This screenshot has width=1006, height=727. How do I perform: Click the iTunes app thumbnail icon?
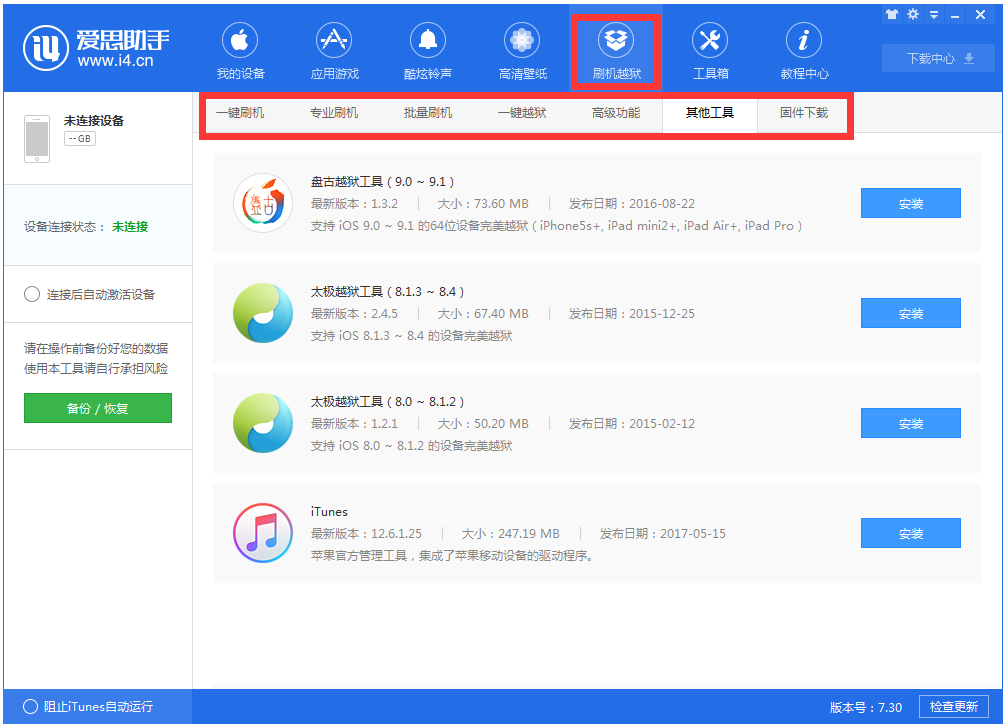pyautogui.click(x=262, y=533)
